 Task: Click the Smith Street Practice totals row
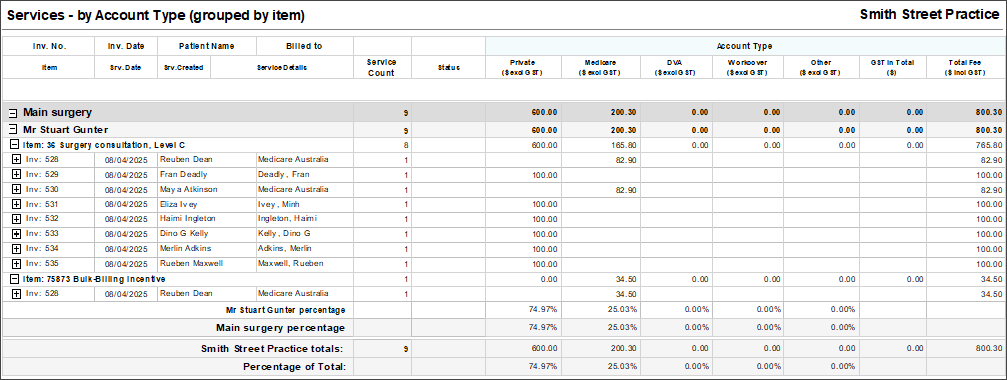pyautogui.click(x=504, y=349)
